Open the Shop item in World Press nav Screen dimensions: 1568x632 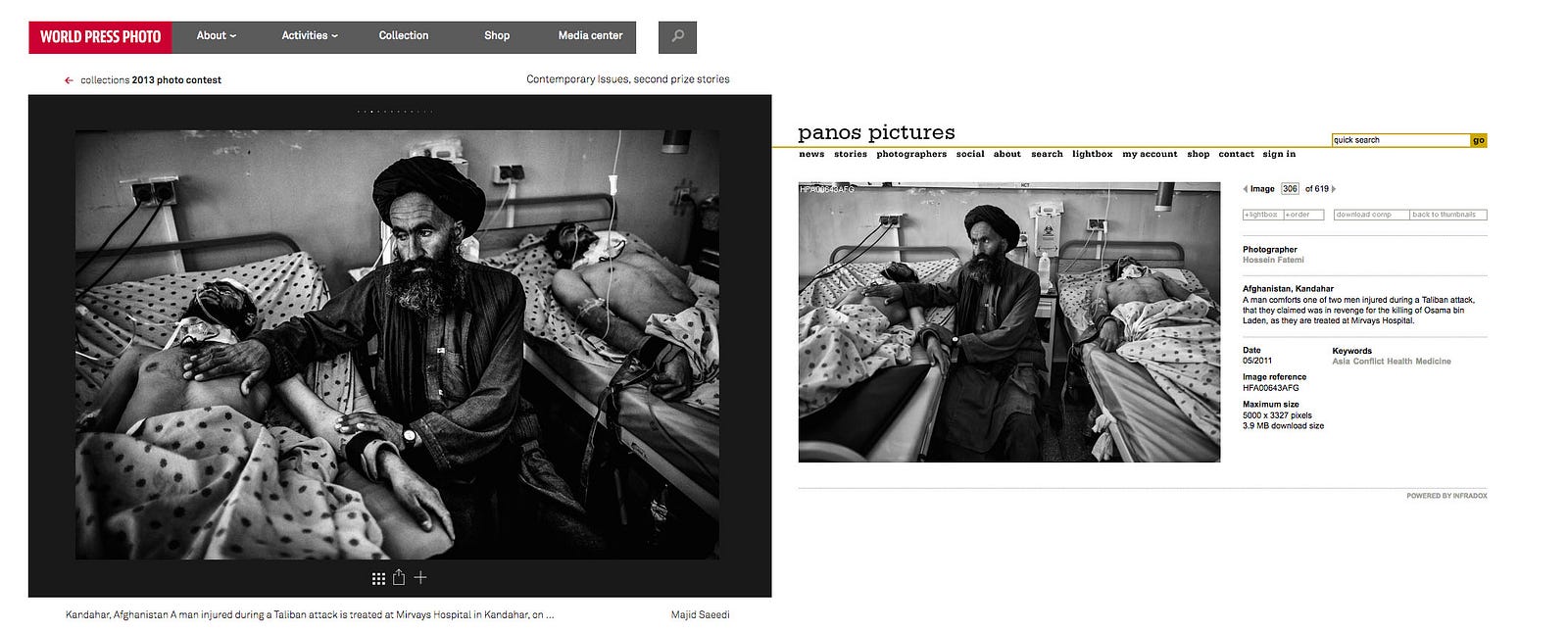tap(497, 36)
